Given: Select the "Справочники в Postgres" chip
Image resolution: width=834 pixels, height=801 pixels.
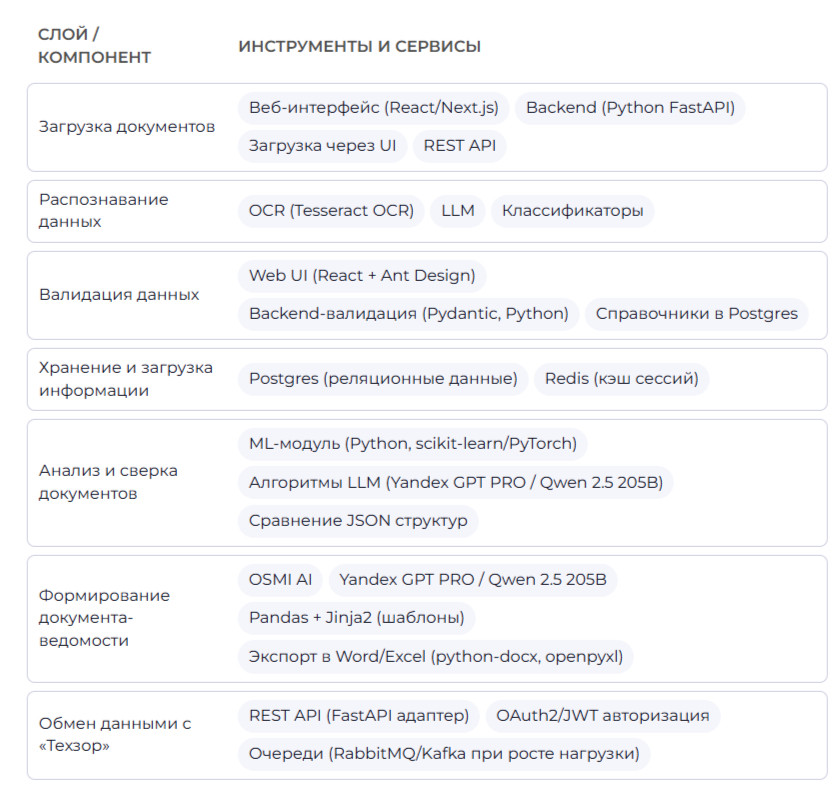Looking at the screenshot, I should tap(696, 314).
